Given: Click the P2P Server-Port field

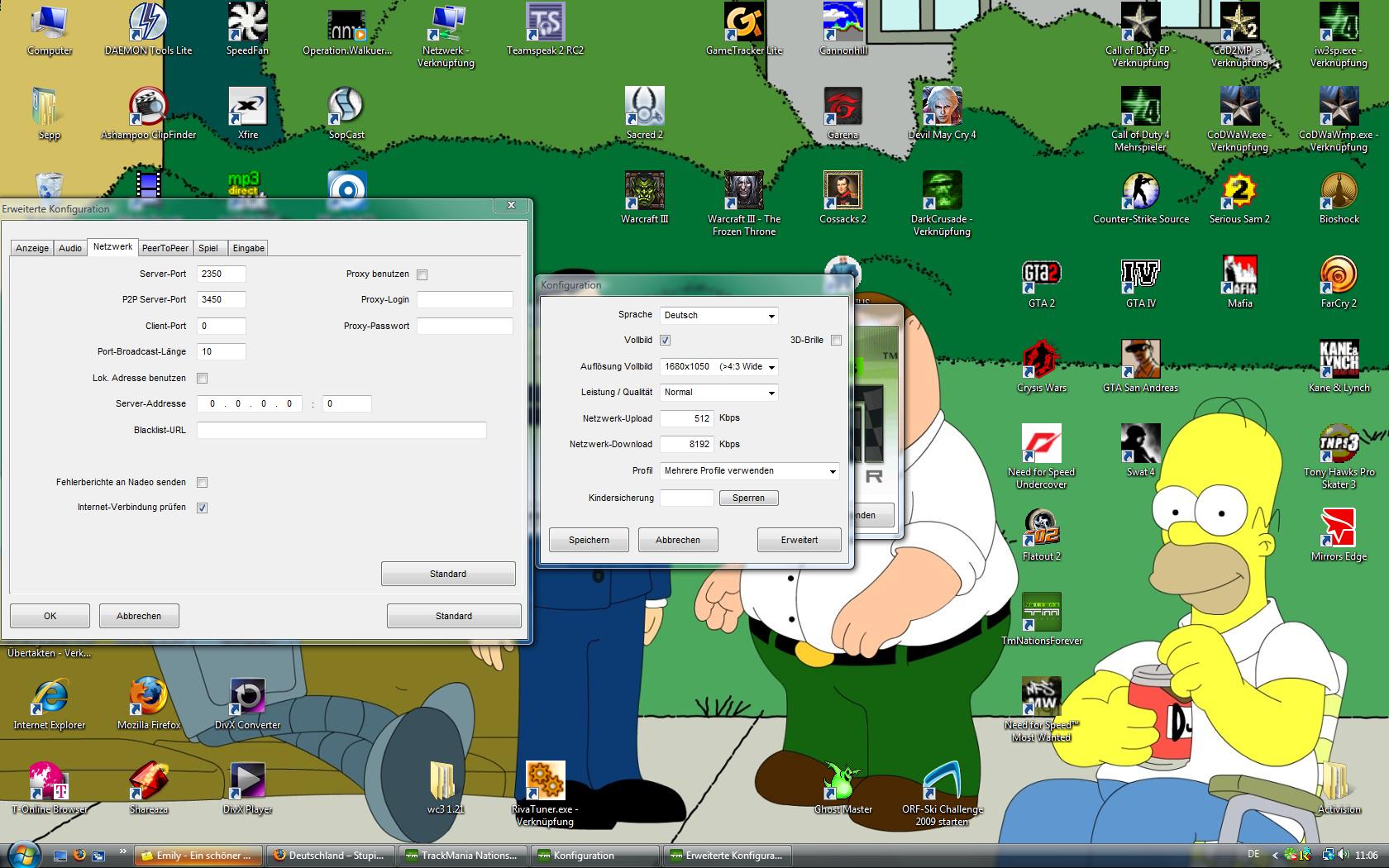Looking at the screenshot, I should click(221, 299).
